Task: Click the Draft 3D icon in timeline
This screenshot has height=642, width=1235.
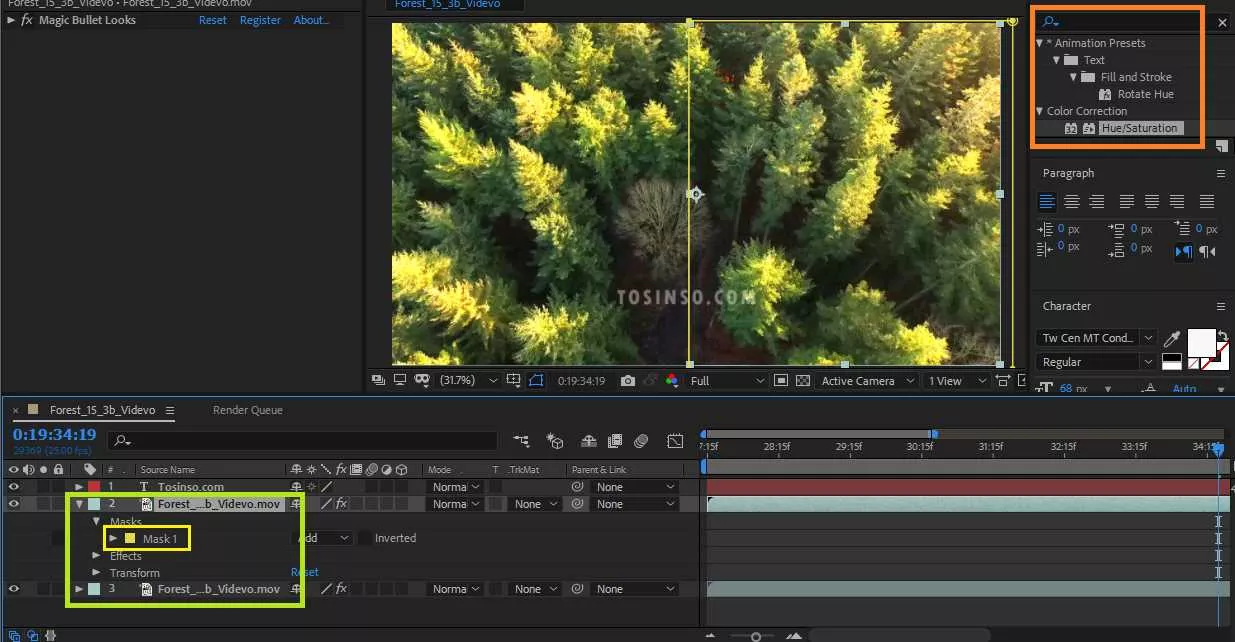Action: pos(555,440)
